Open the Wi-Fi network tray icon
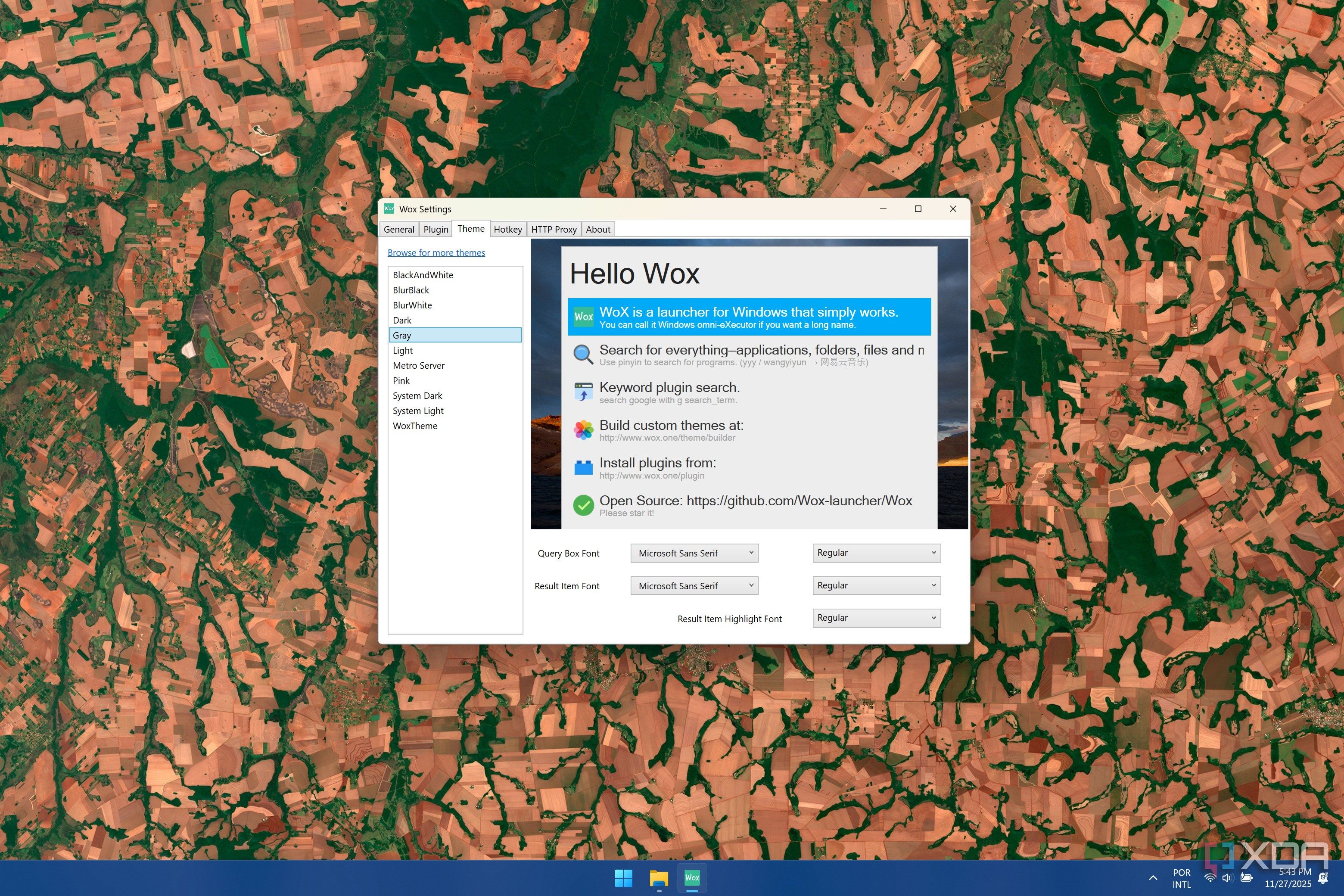Image resolution: width=1344 pixels, height=896 pixels. click(1210, 878)
